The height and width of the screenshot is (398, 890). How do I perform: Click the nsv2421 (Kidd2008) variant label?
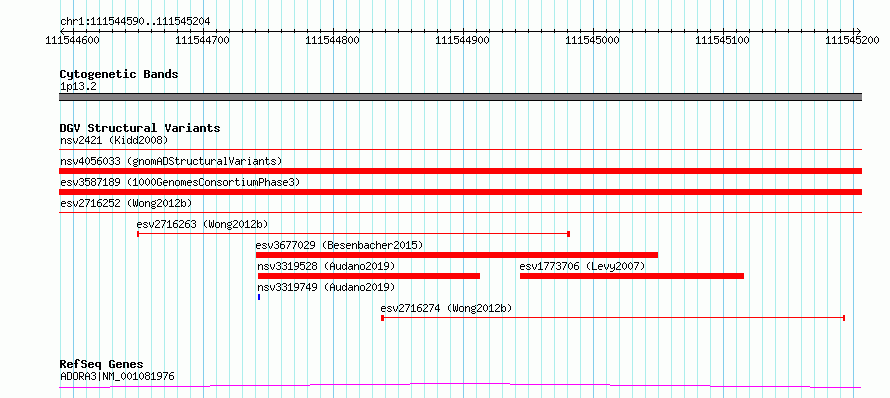(114, 140)
